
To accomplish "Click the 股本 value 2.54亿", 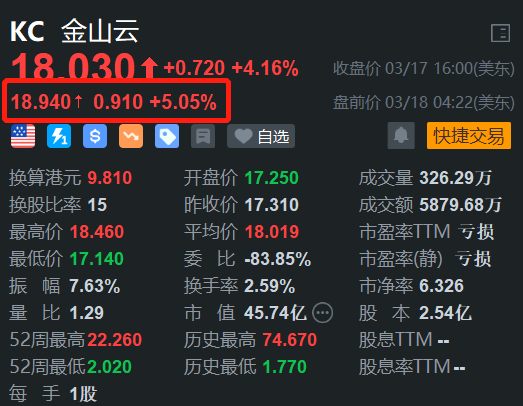I will click(445, 313).
